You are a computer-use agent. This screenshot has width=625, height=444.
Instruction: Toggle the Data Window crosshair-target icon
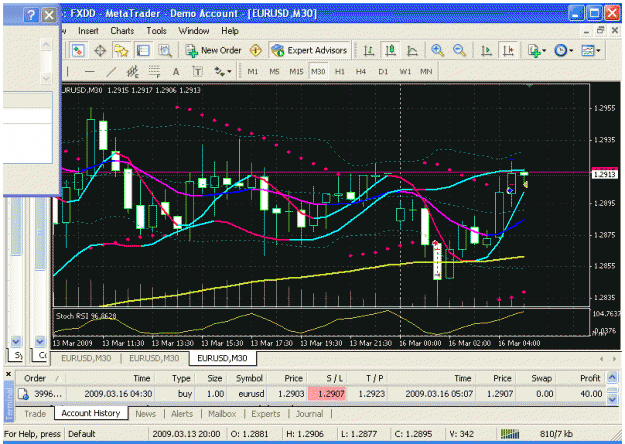tap(100, 51)
